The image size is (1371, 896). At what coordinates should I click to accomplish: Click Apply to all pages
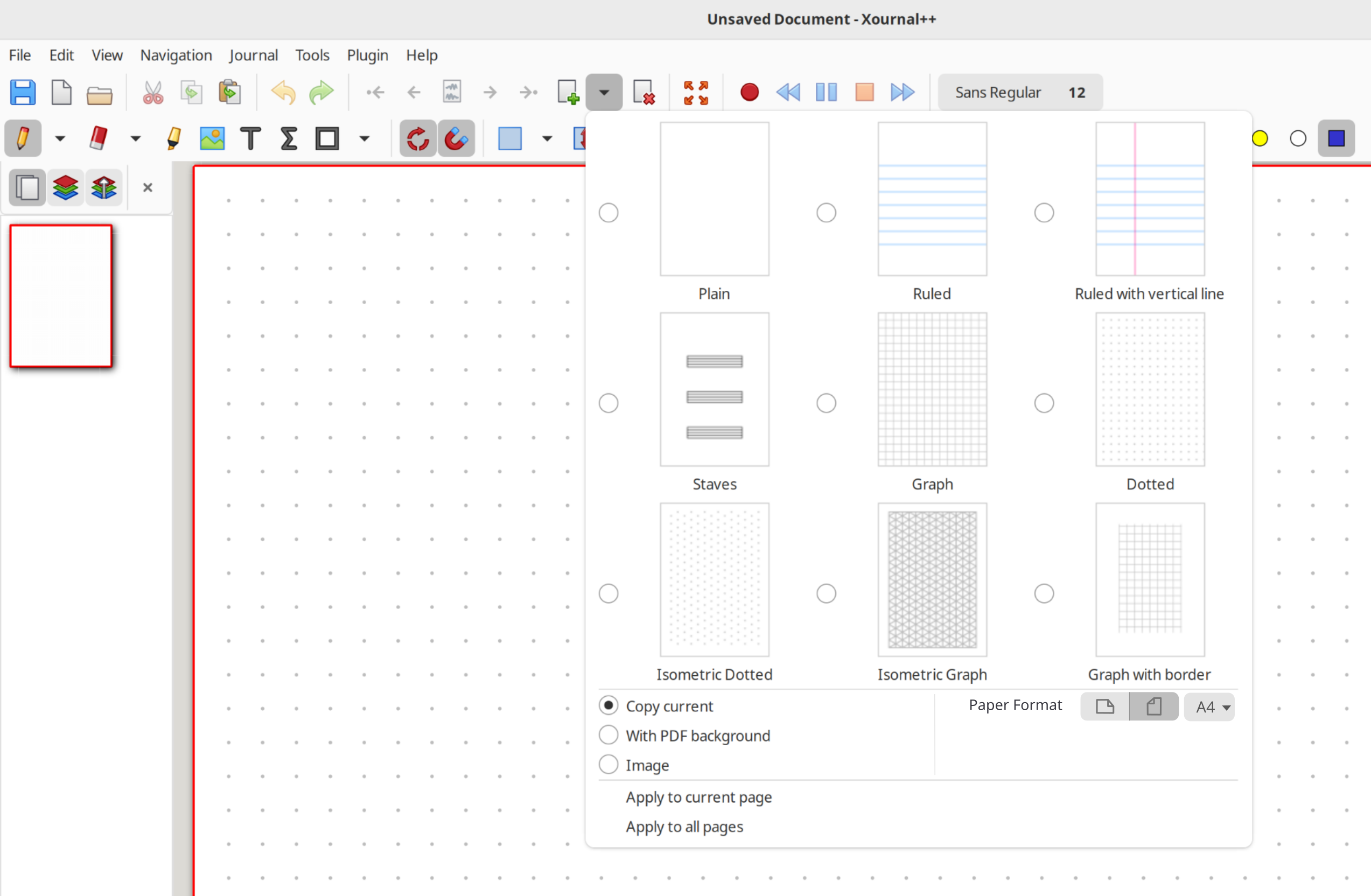click(684, 827)
